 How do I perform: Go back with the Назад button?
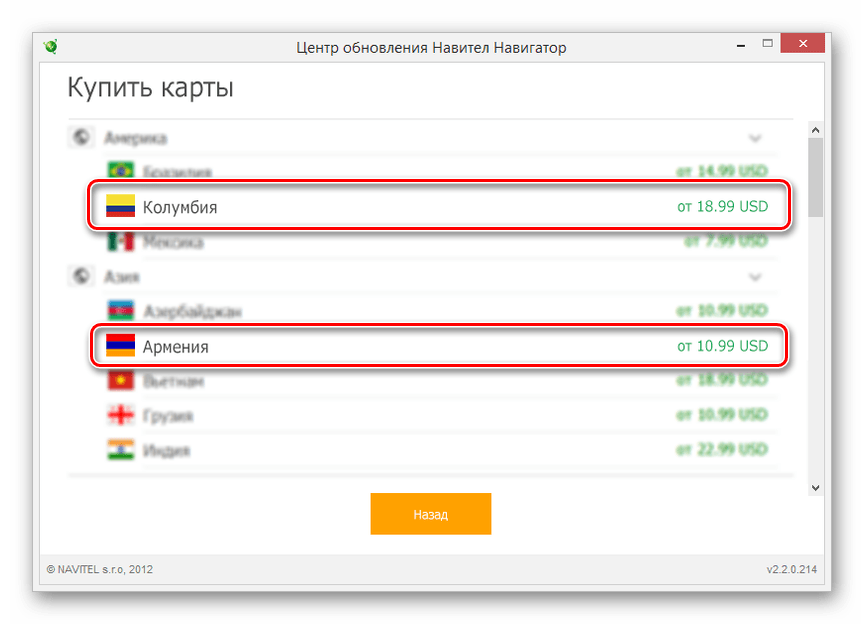click(x=430, y=514)
